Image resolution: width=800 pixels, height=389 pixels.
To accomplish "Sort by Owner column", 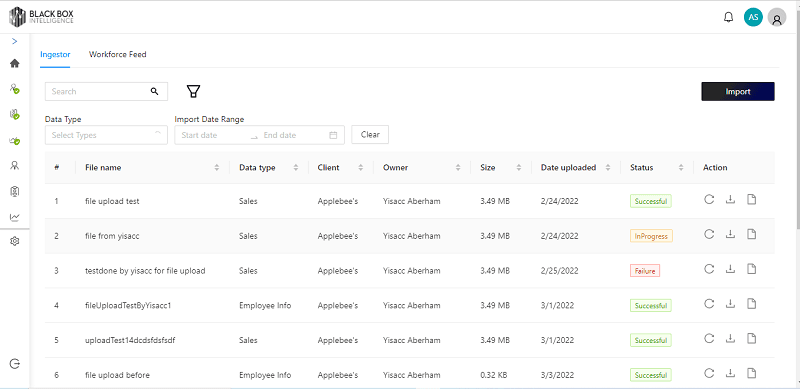I will [x=458, y=167].
